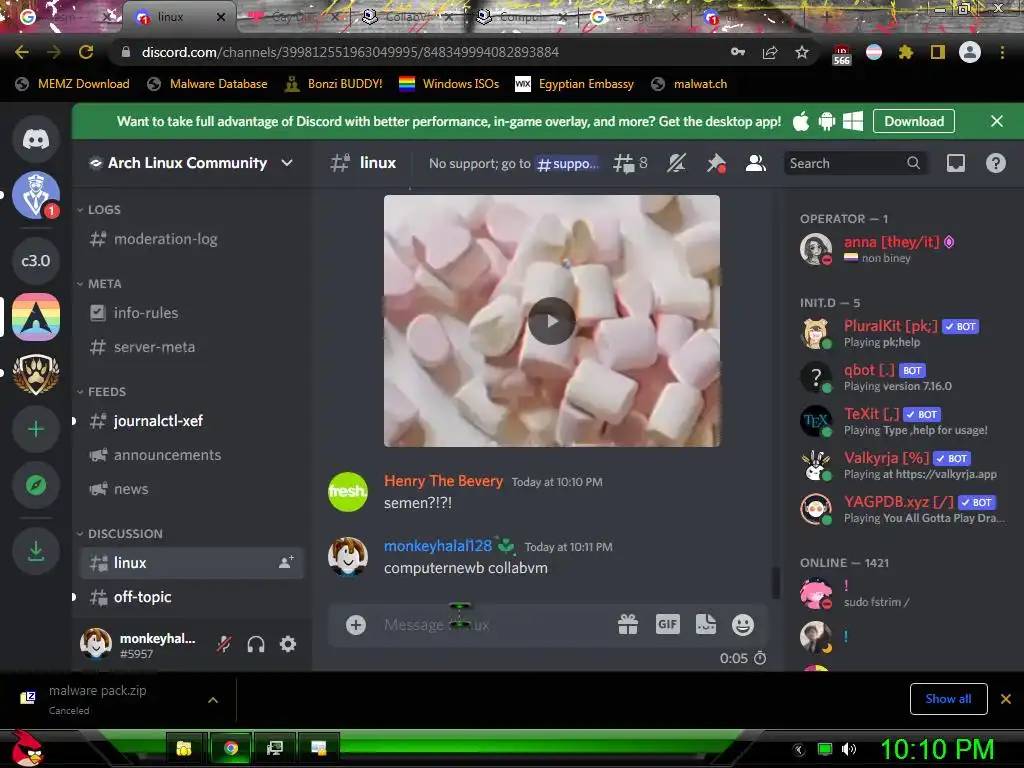Image resolution: width=1024 pixels, height=768 pixels.
Task: Click Henry The Bevery username
Action: [443, 481]
